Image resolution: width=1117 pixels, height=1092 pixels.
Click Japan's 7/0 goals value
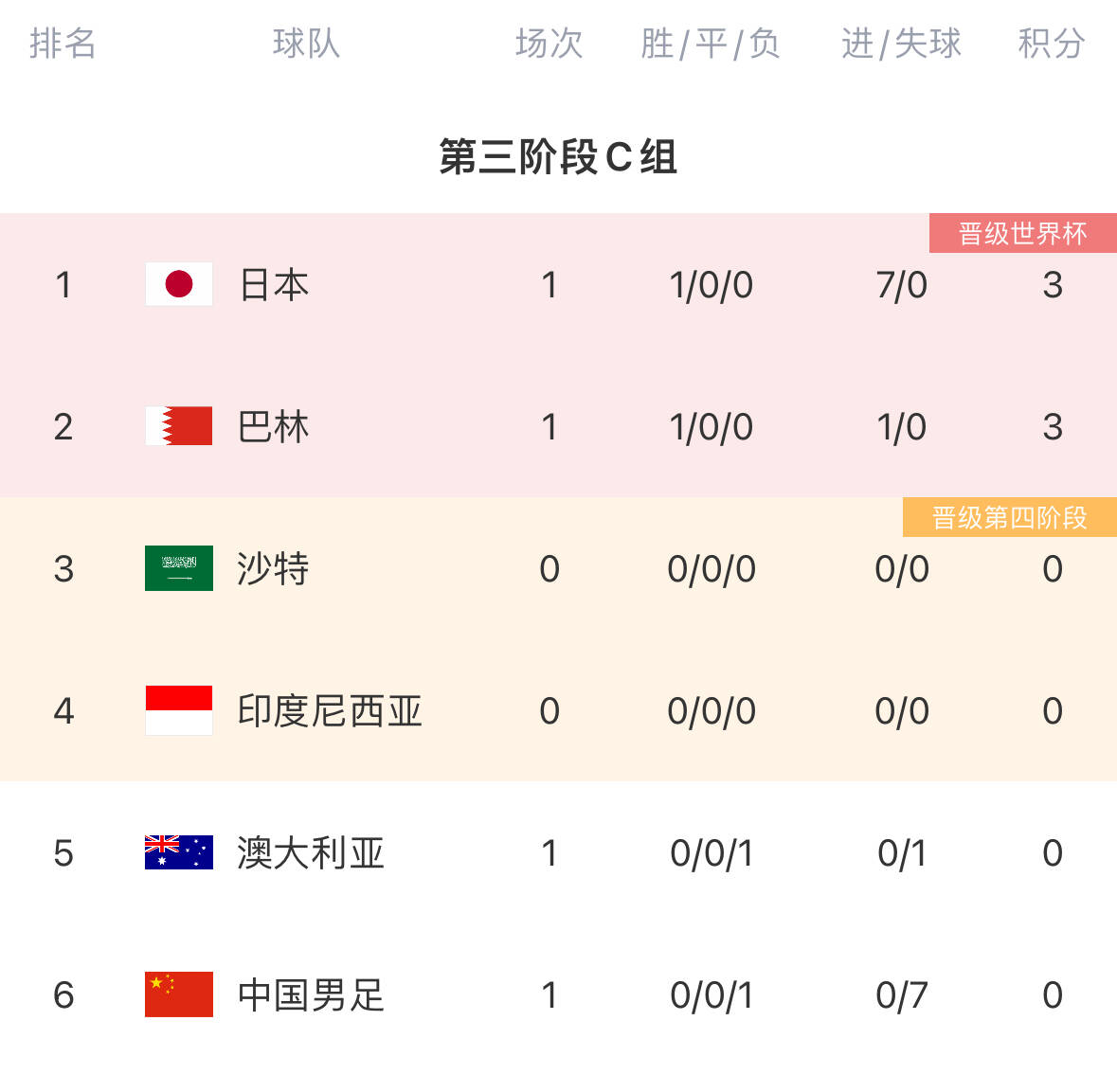pos(902,285)
